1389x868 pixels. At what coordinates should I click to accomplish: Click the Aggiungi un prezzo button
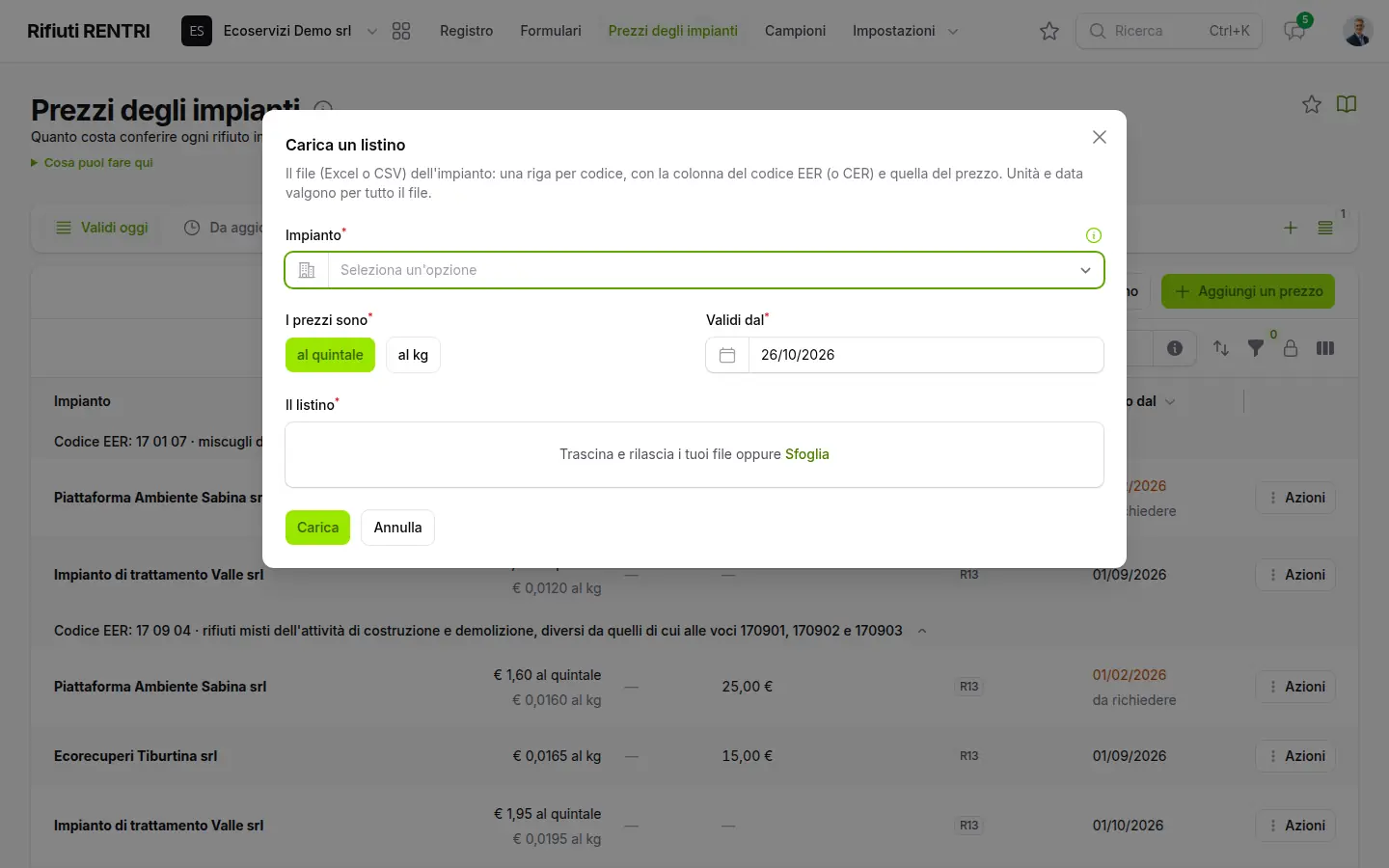[x=1248, y=291]
